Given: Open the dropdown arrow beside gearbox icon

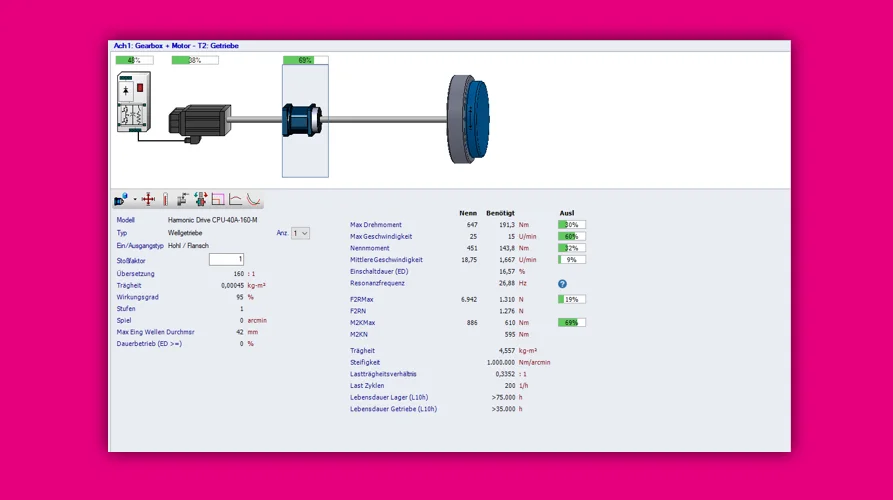Looking at the screenshot, I should click(134, 200).
